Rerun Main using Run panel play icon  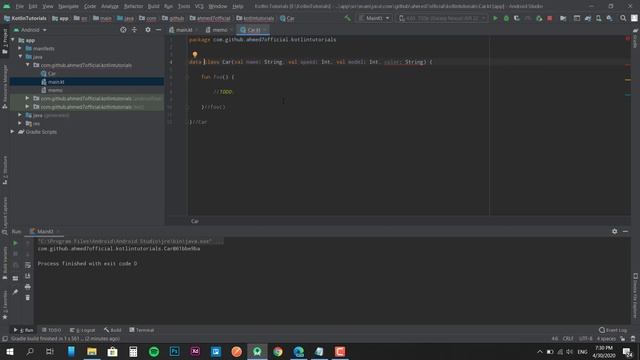tap(16, 243)
